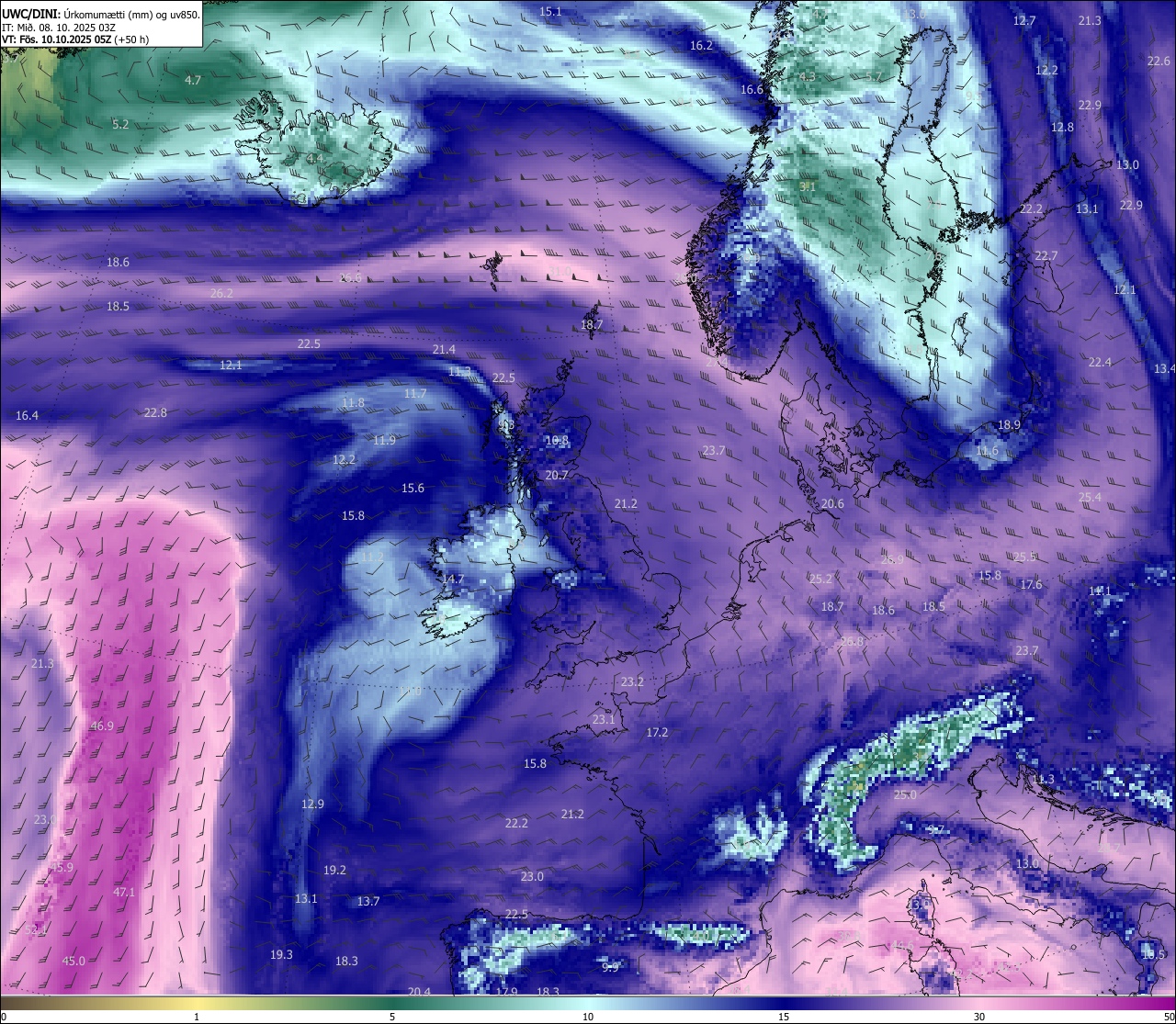Click the 16.2 value label
The image size is (1176, 1024).
(701, 45)
